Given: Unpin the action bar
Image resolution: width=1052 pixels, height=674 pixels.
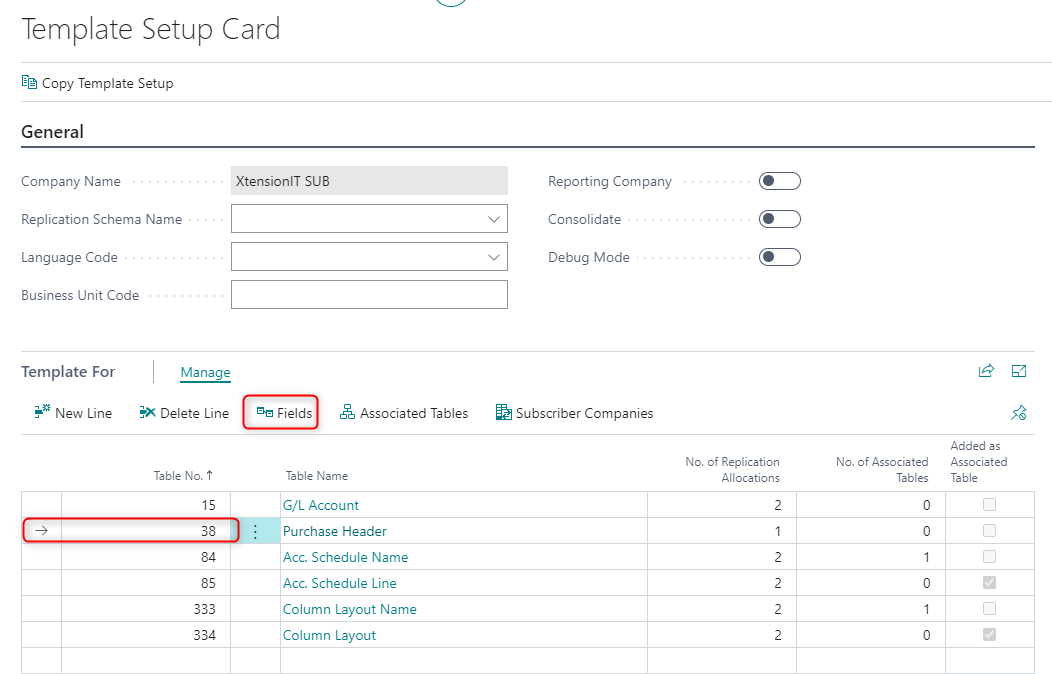Looking at the screenshot, I should [1019, 412].
